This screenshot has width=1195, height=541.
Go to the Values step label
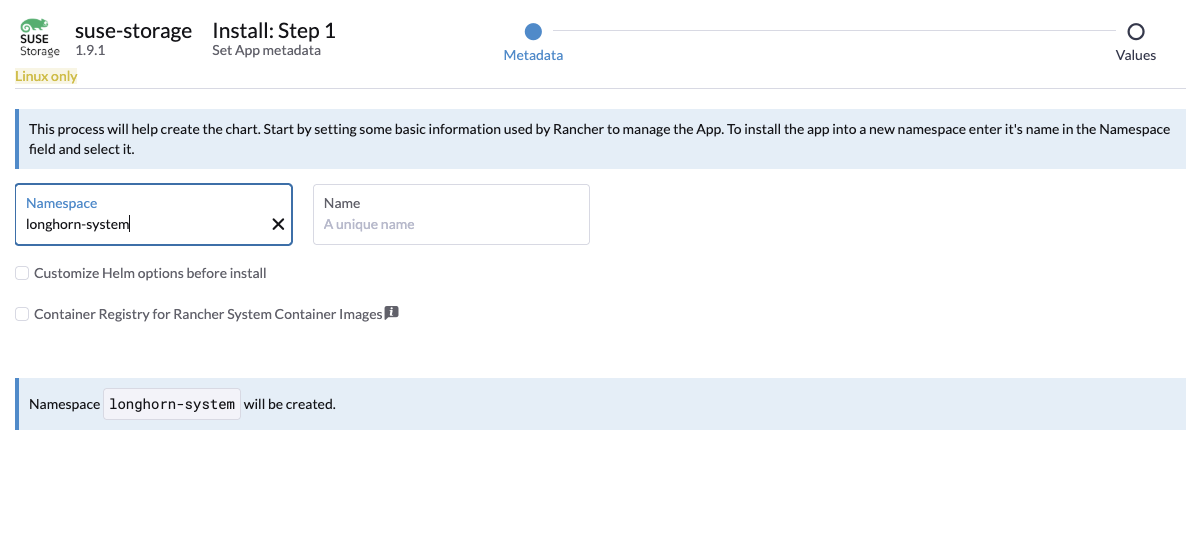click(1135, 56)
